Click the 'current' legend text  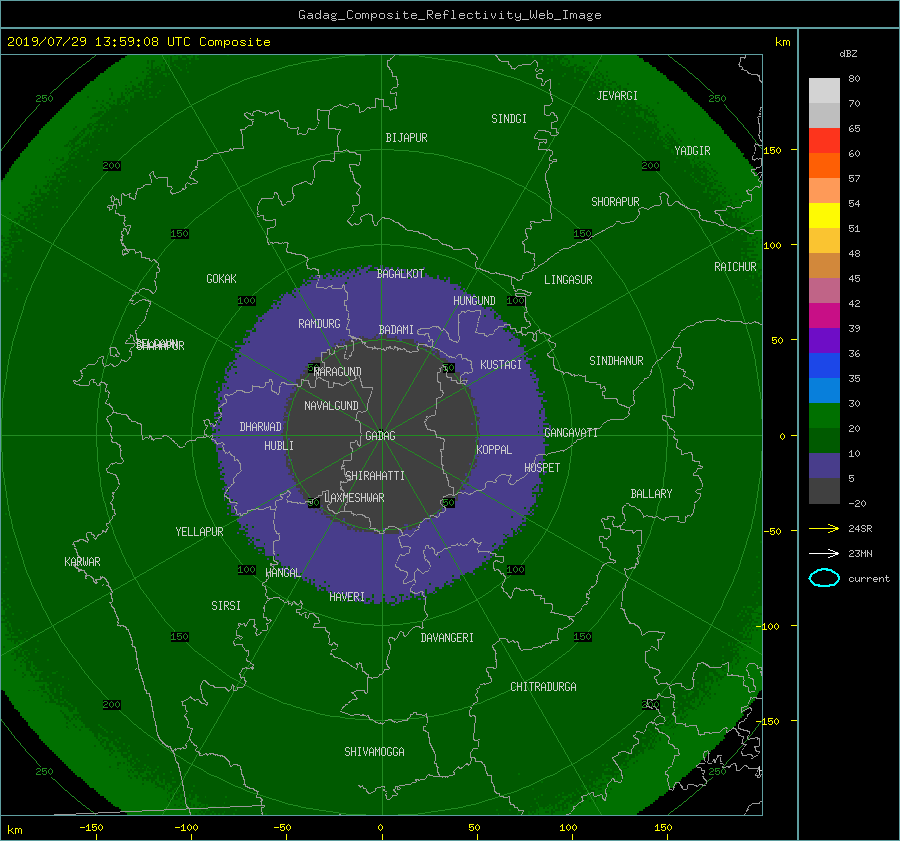(869, 579)
